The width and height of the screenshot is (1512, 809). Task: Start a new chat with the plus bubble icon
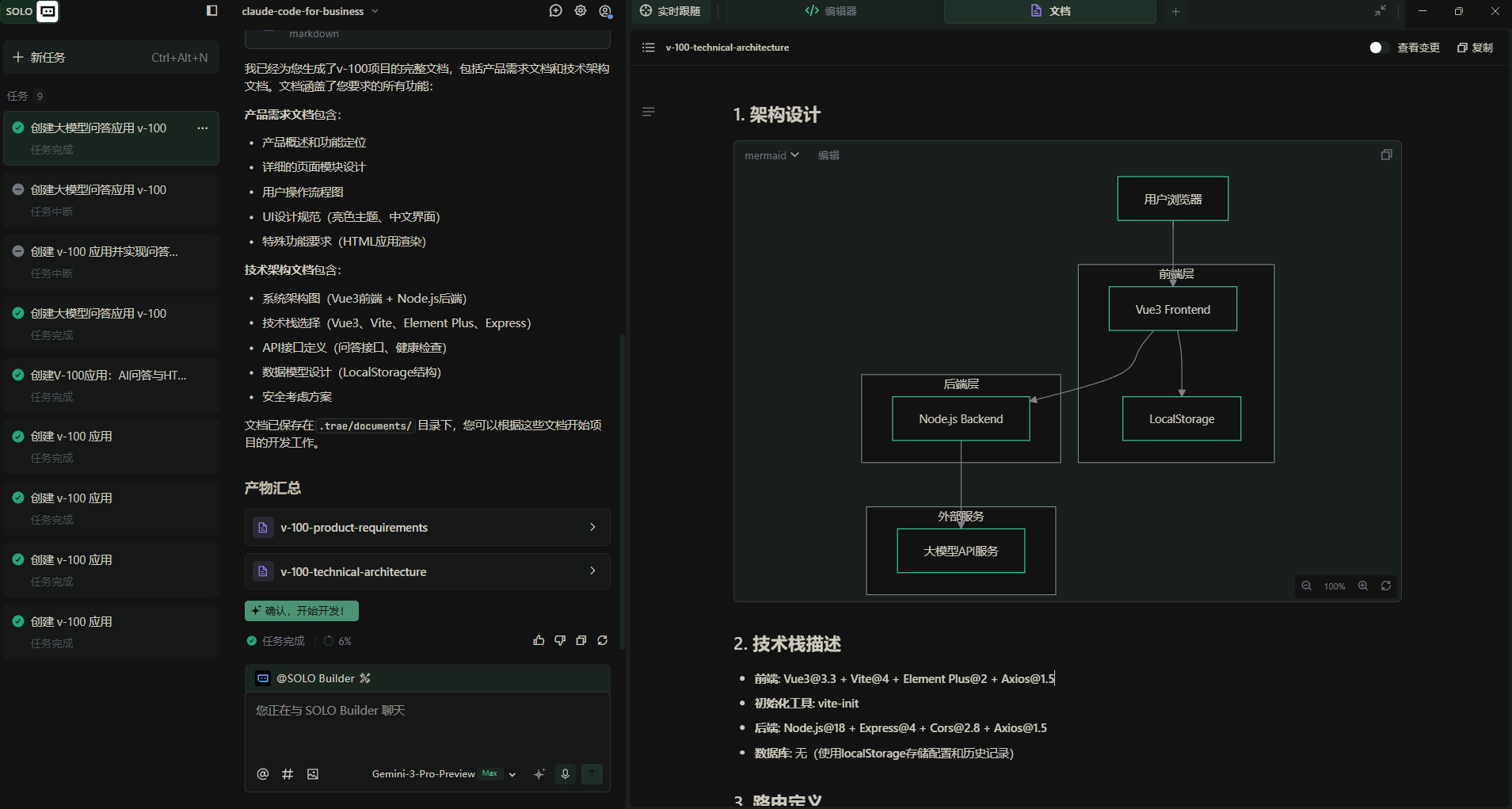pyautogui.click(x=556, y=11)
